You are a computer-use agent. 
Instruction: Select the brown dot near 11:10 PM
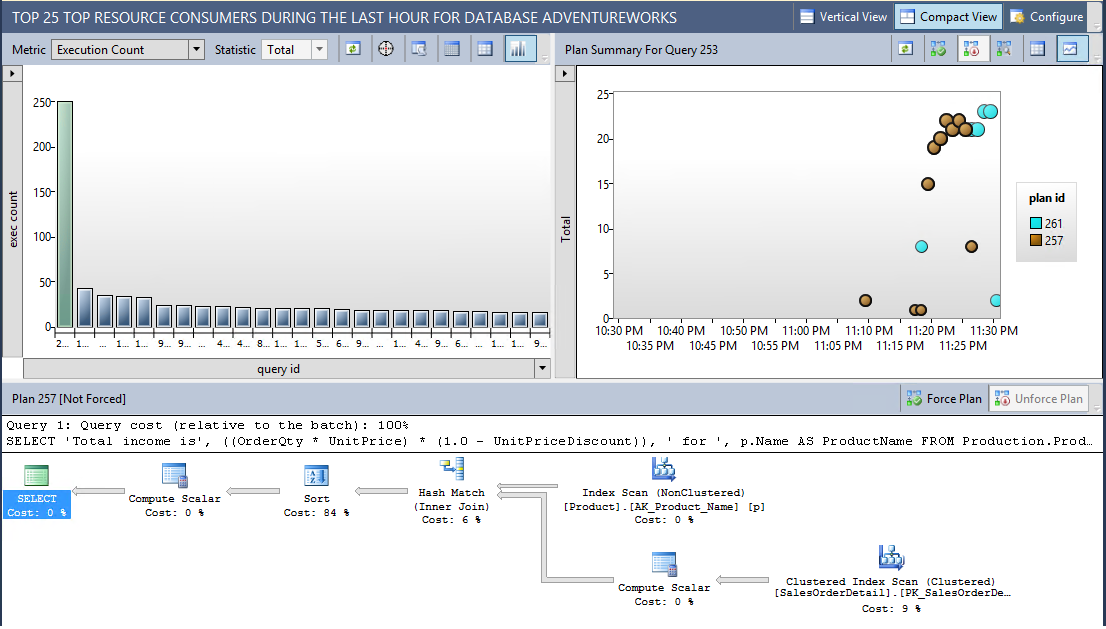tap(865, 300)
